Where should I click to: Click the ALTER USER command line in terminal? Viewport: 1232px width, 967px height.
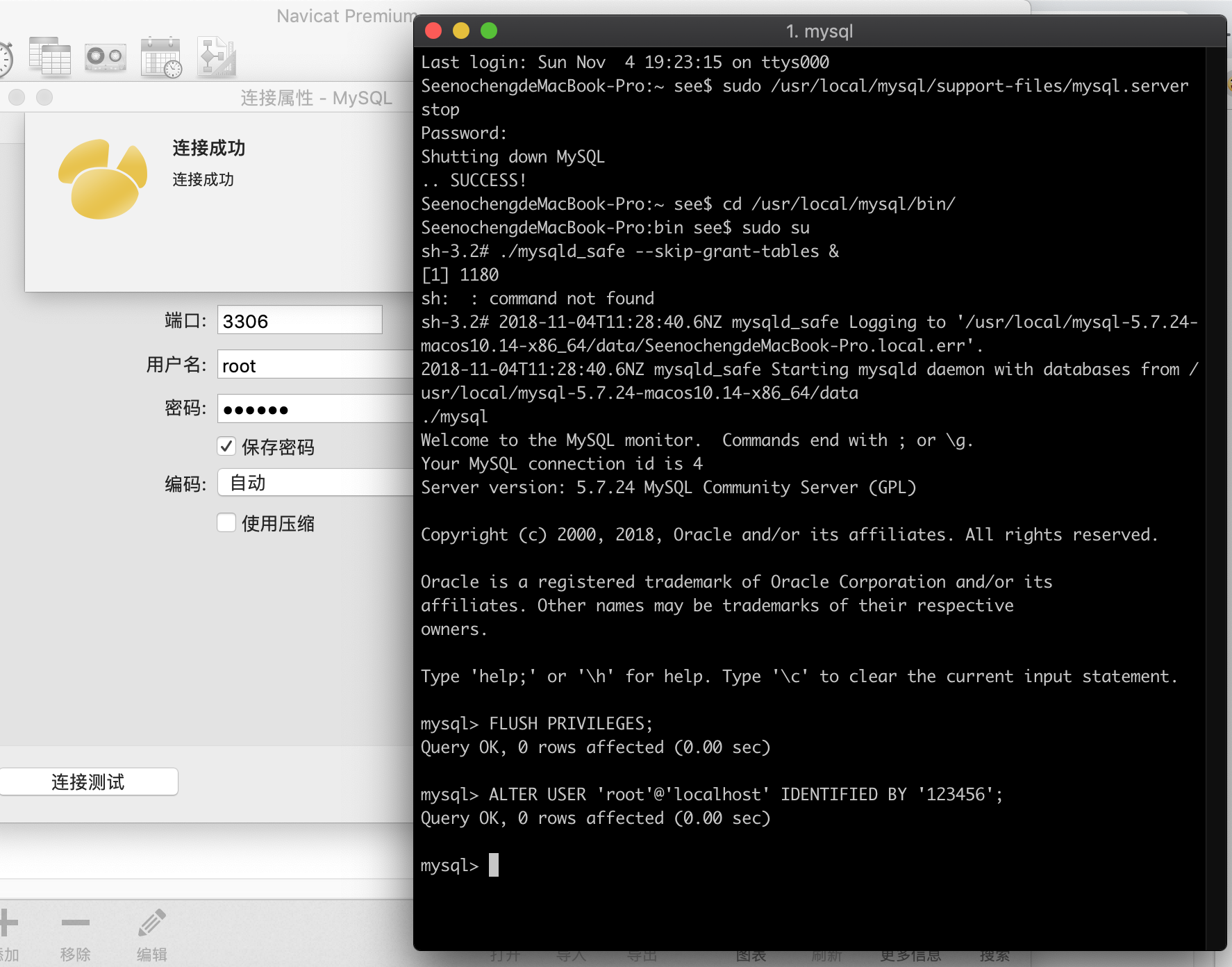pyautogui.click(x=712, y=794)
